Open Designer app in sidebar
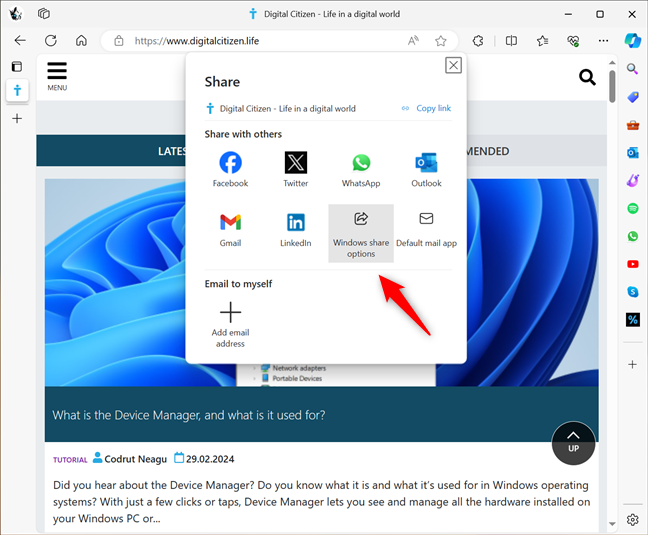Viewport: 648px width, 535px height. pyautogui.click(x=632, y=180)
